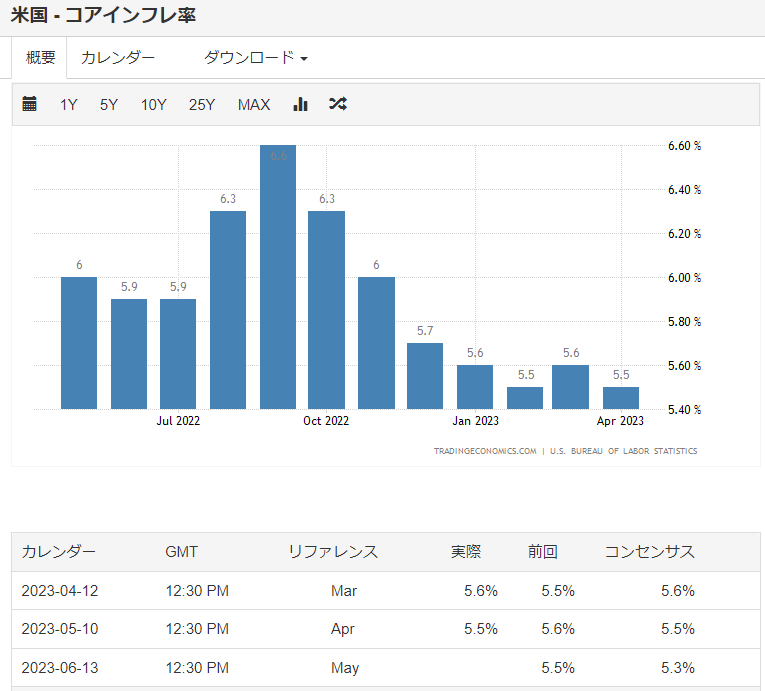Open the calendar date picker icon

30,104
